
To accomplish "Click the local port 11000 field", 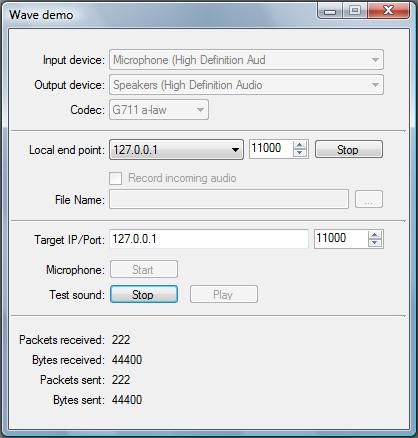I will 271,149.
